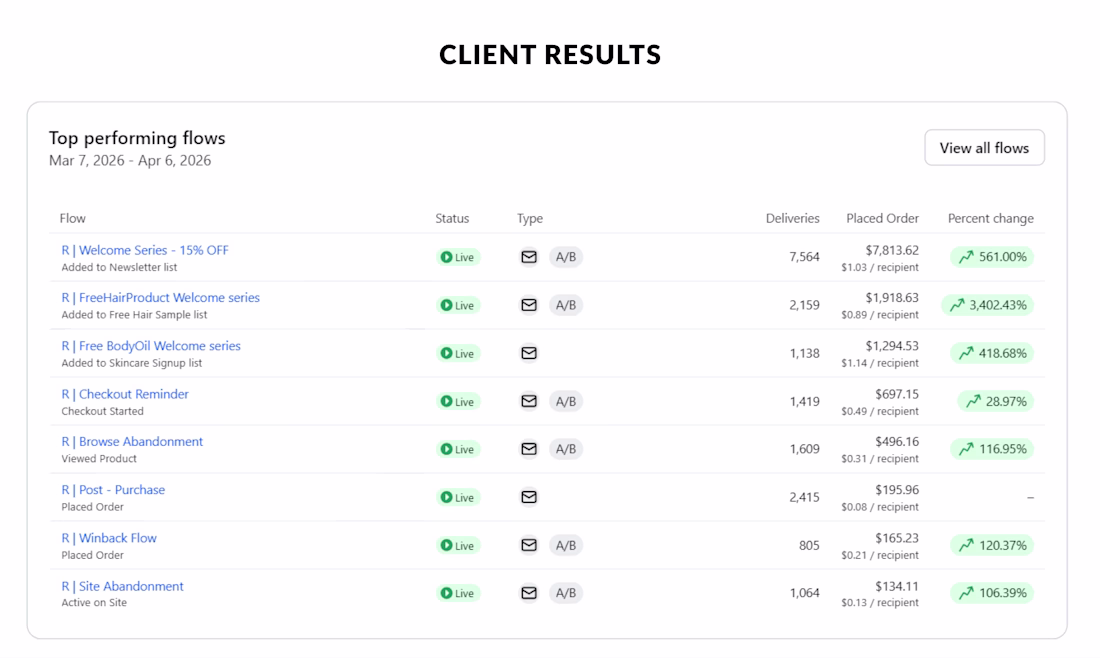Open the Browse Abandonment flow
The width and height of the screenshot is (1100, 658).
(x=132, y=442)
